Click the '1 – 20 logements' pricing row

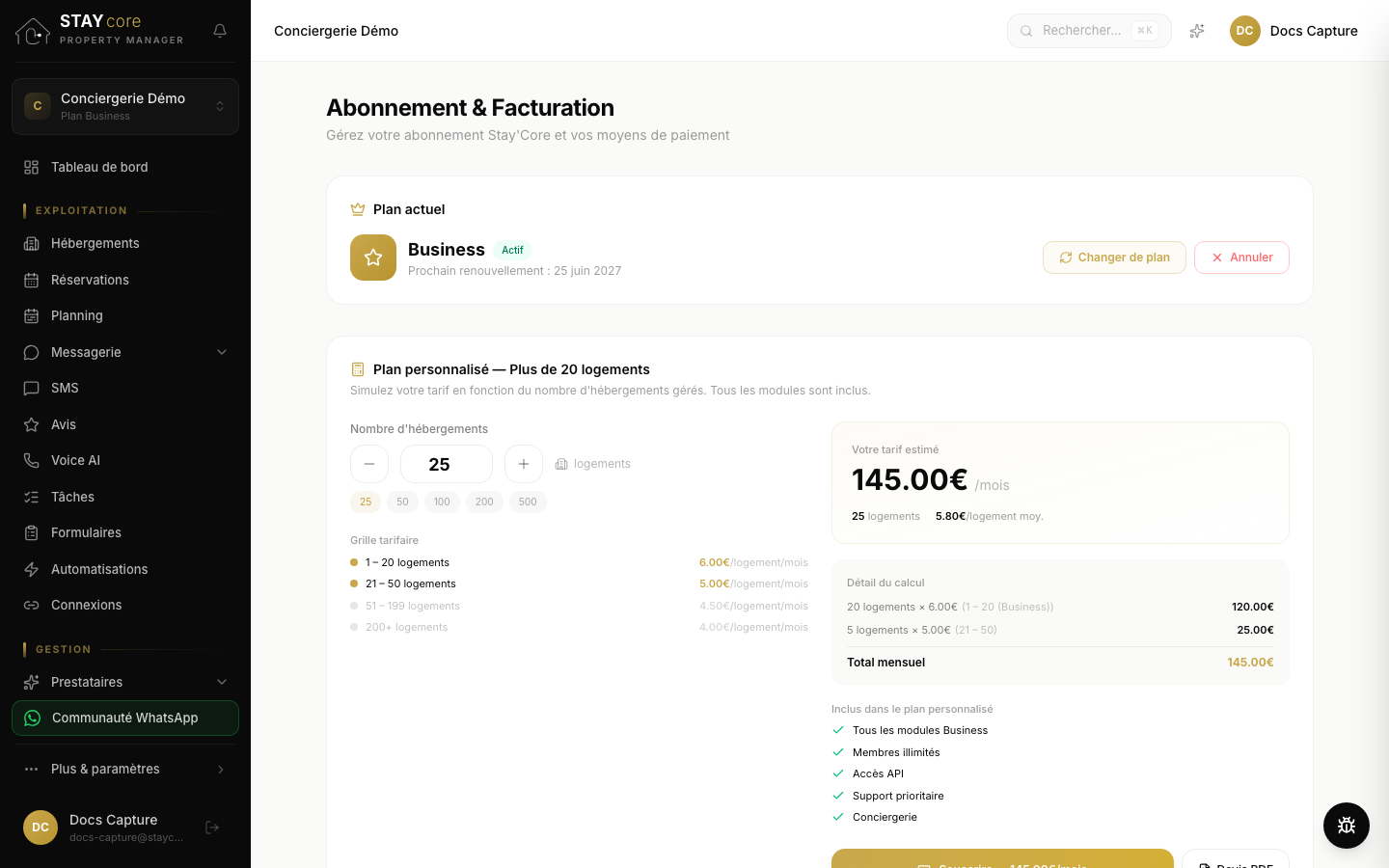coord(579,562)
